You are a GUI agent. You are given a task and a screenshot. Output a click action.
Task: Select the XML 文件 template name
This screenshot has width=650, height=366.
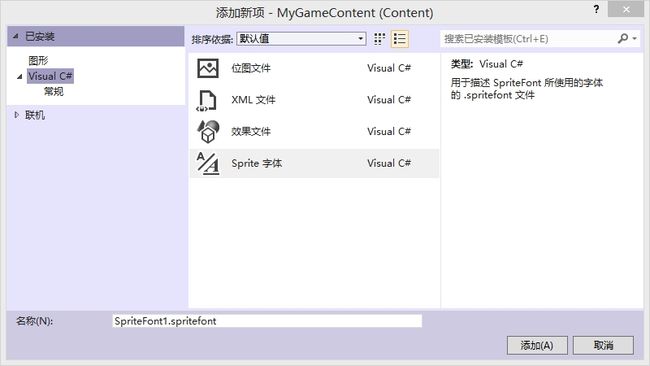coord(253,100)
